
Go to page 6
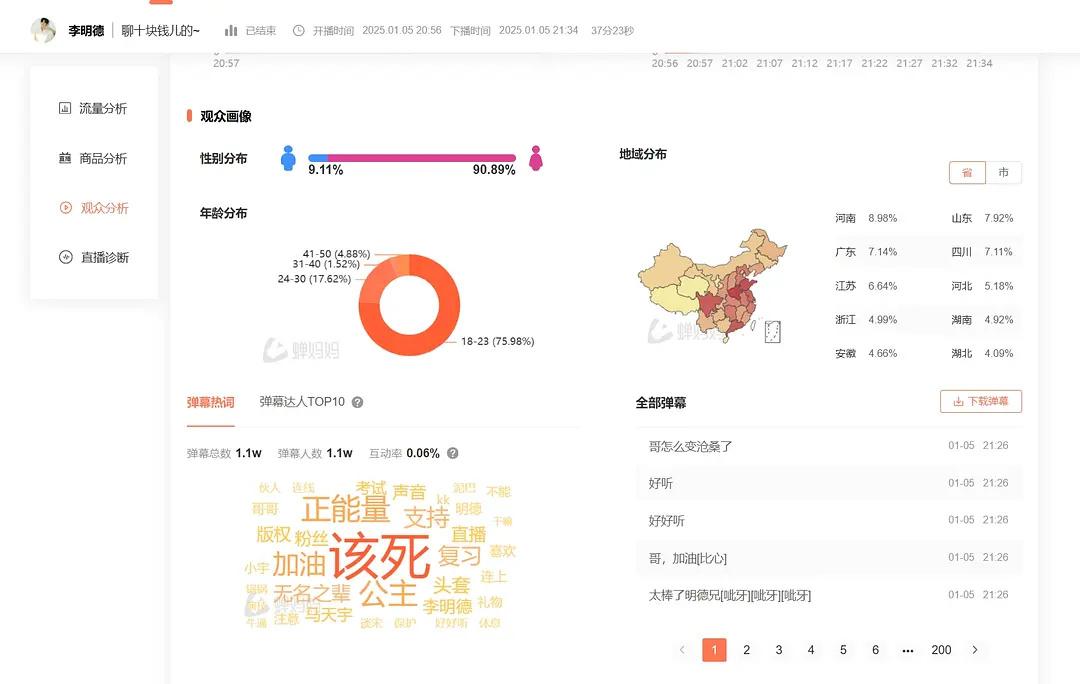click(x=875, y=650)
